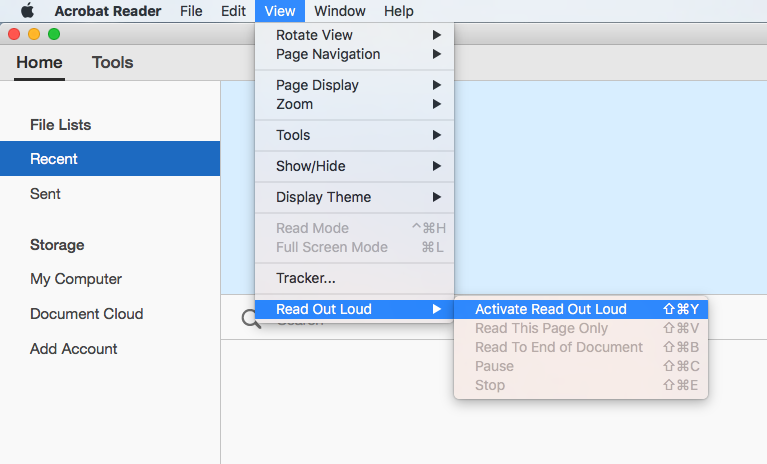Click Add Account in sidebar
This screenshot has height=464, width=767.
(x=74, y=349)
